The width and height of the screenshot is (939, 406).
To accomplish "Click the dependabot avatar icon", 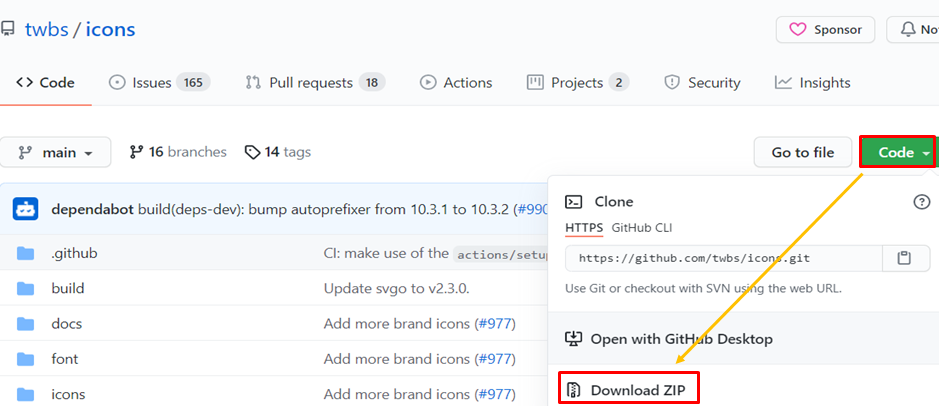I will click(x=26, y=209).
